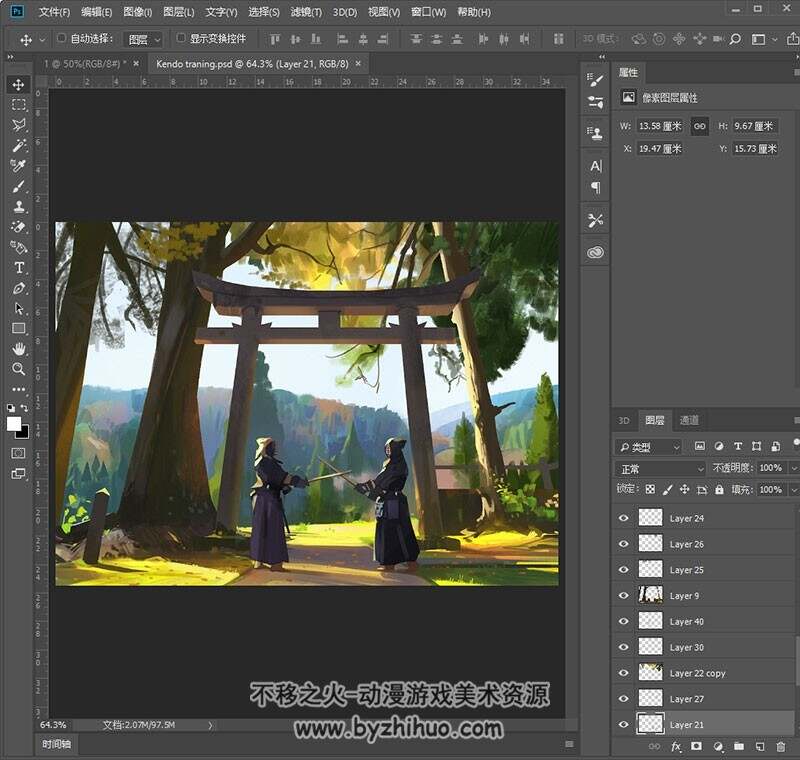
Task: Select Layer 27 thumbnail
Action: (x=651, y=699)
